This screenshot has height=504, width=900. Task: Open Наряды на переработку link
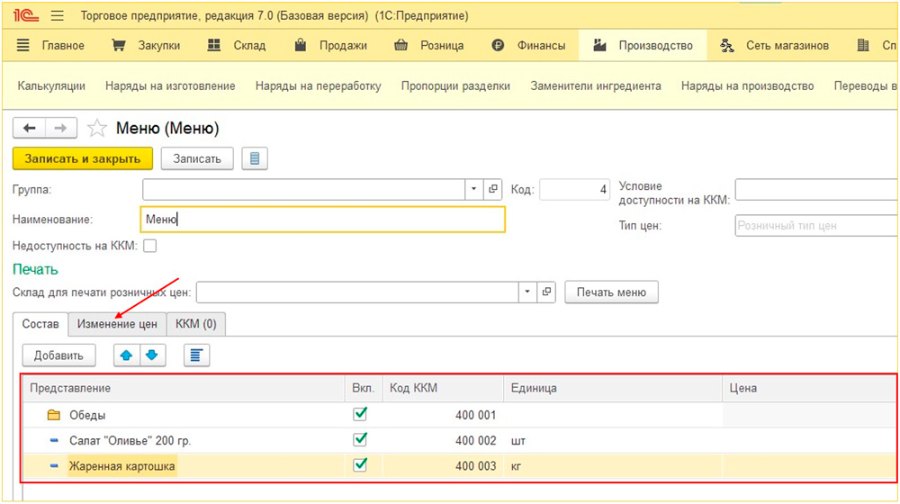click(318, 86)
